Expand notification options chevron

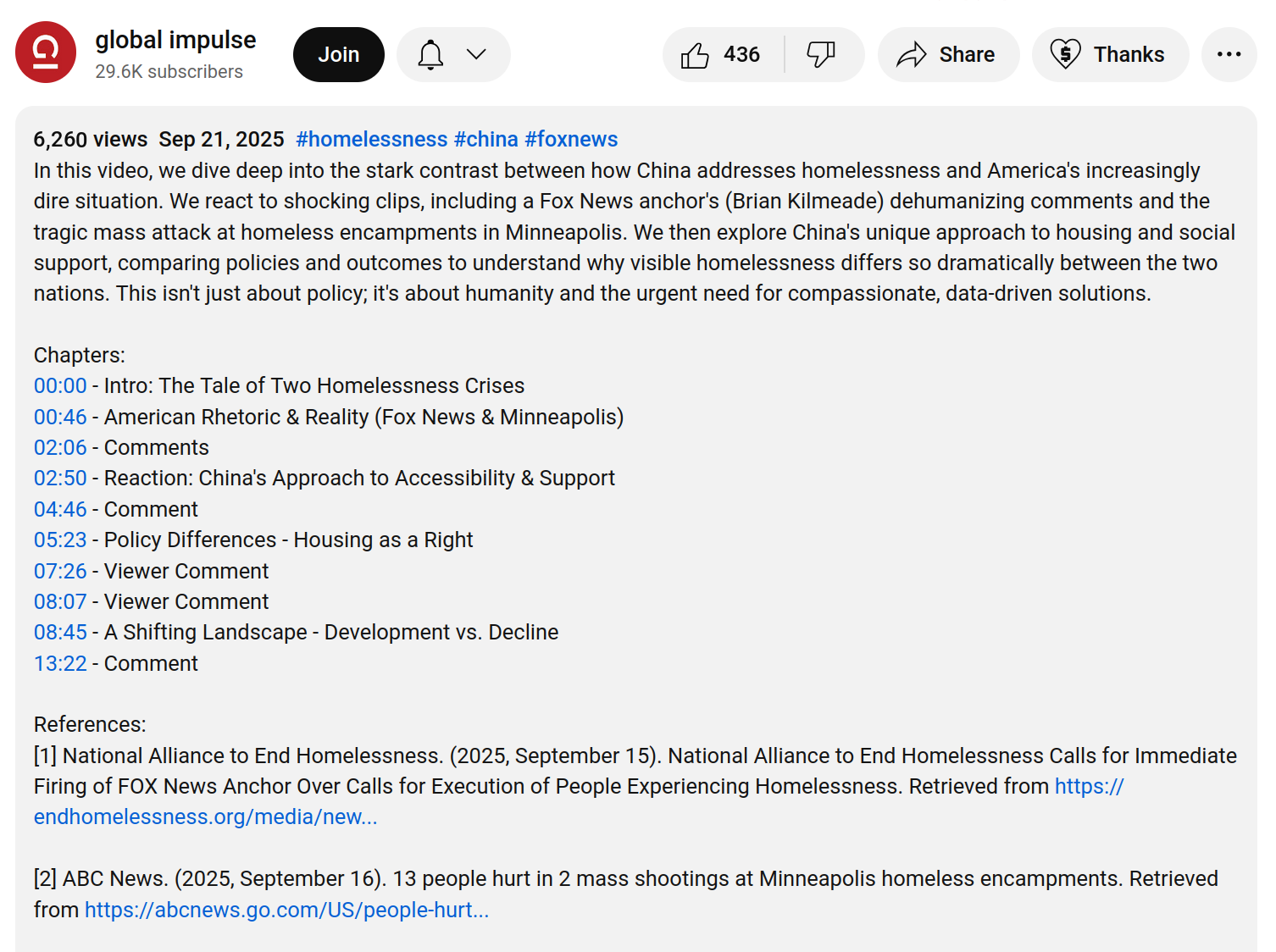click(x=476, y=55)
